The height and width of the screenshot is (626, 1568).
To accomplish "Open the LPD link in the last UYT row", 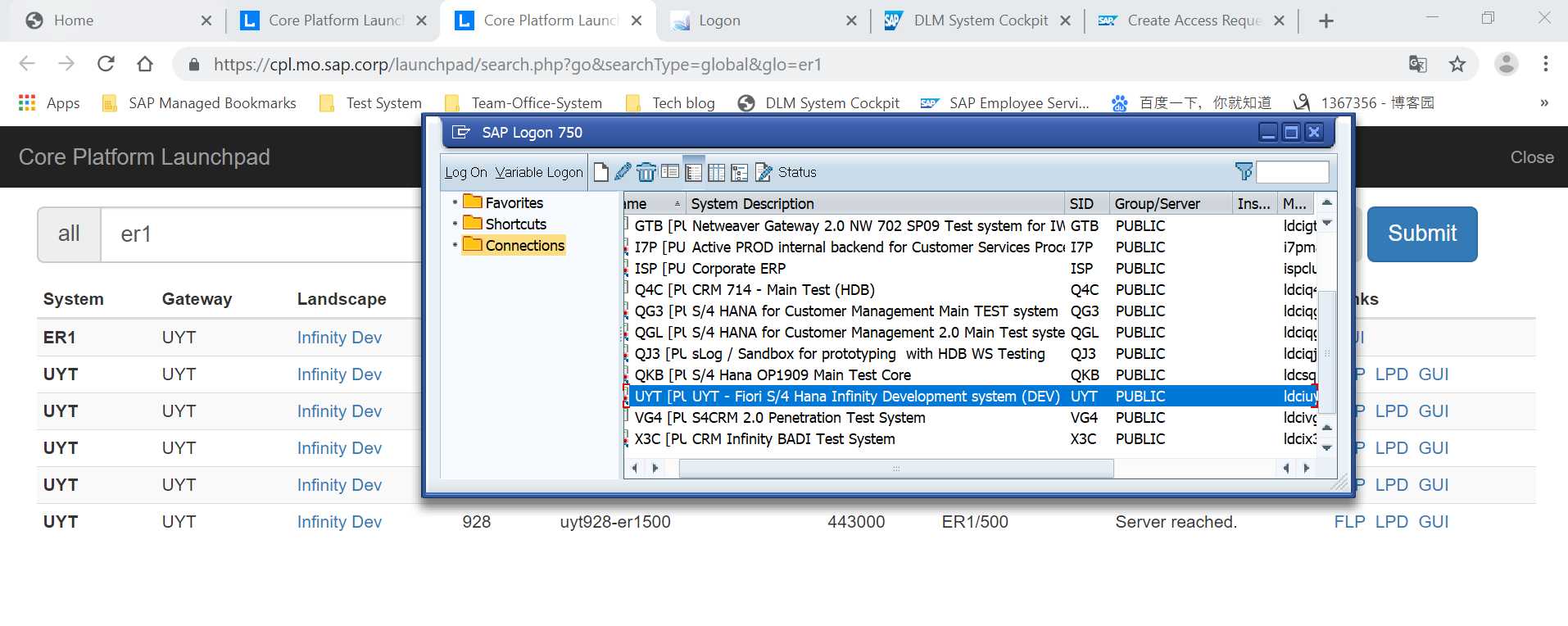I will click(x=1391, y=522).
